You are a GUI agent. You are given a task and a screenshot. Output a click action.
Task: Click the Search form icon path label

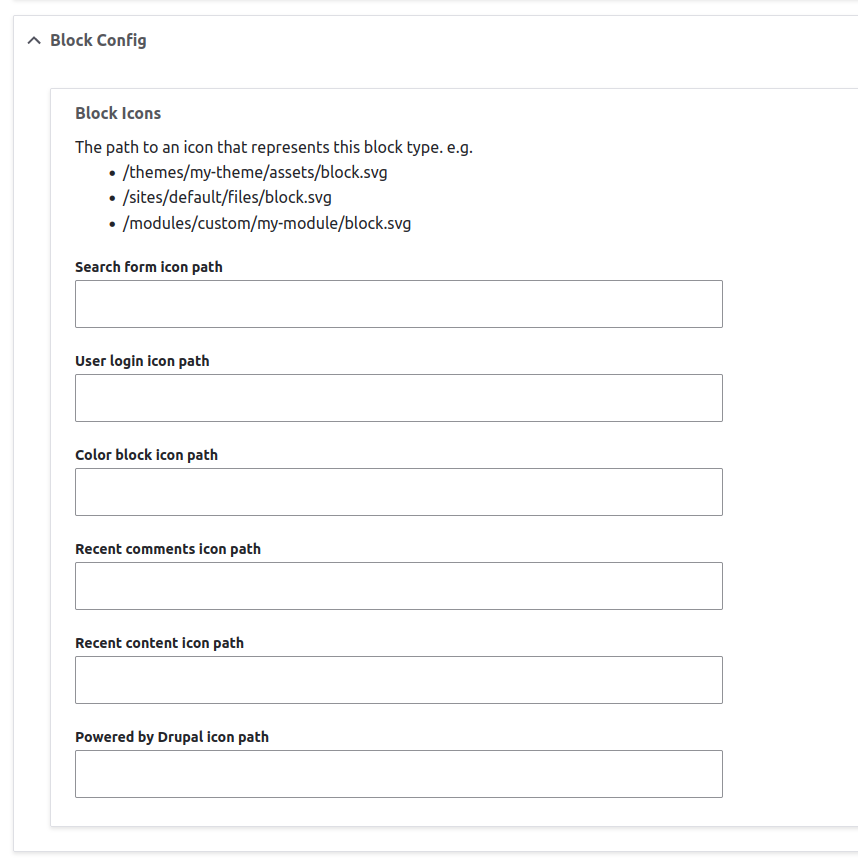[148, 267]
